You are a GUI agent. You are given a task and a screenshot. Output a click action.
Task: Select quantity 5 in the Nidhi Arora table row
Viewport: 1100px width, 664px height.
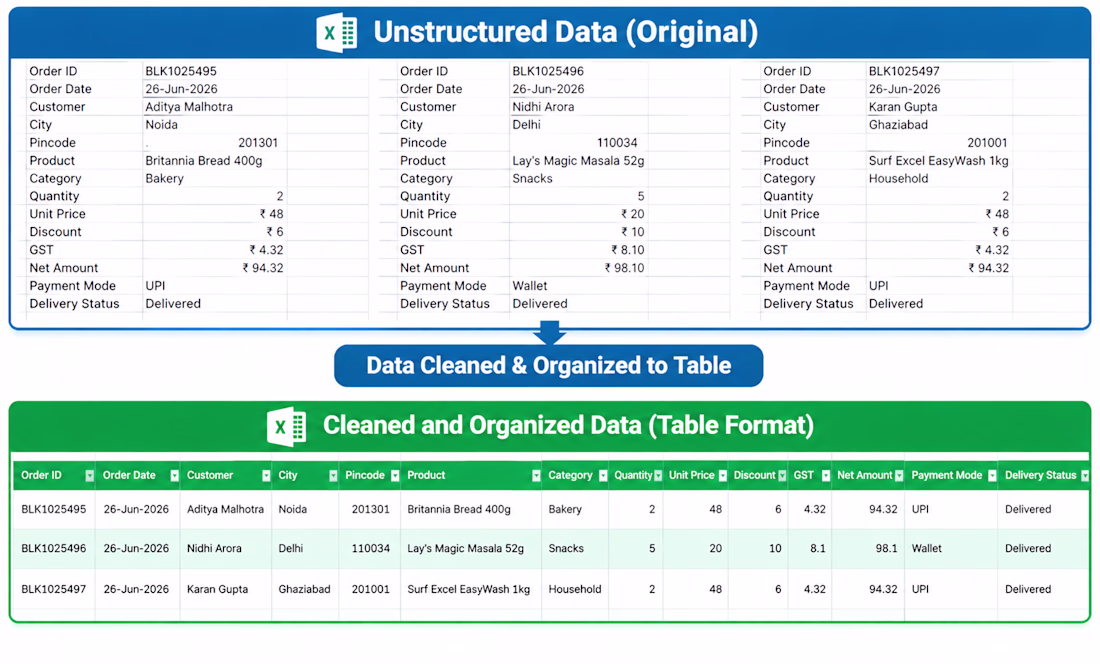pyautogui.click(x=652, y=549)
